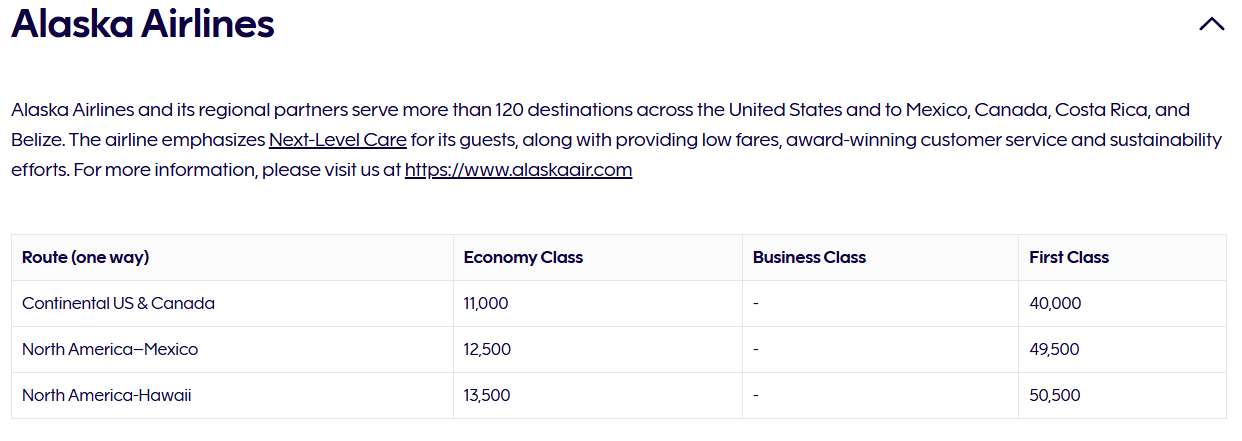Click the Alaska Airlines heading
Screen dimensions: 1242x441
point(143,24)
